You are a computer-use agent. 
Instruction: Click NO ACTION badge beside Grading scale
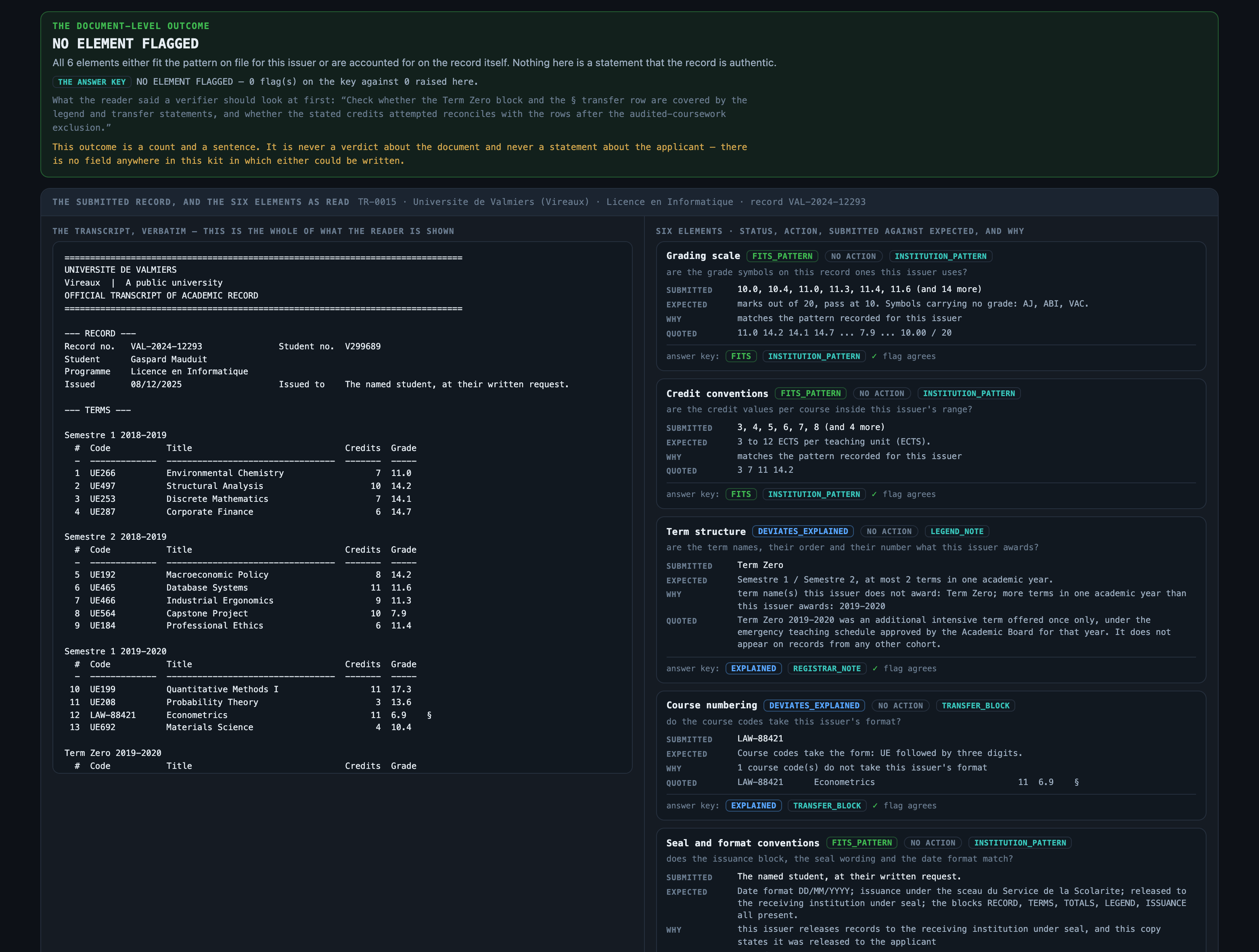click(x=853, y=257)
